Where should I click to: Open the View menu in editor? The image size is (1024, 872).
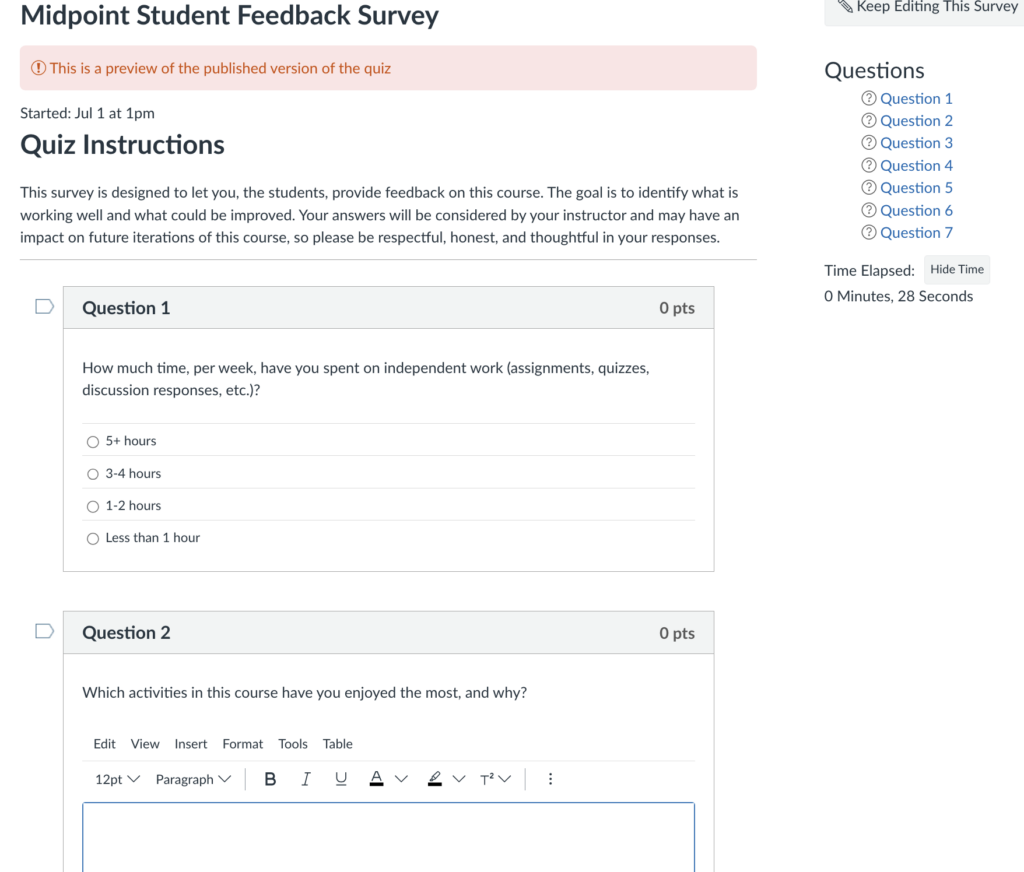[x=144, y=744]
